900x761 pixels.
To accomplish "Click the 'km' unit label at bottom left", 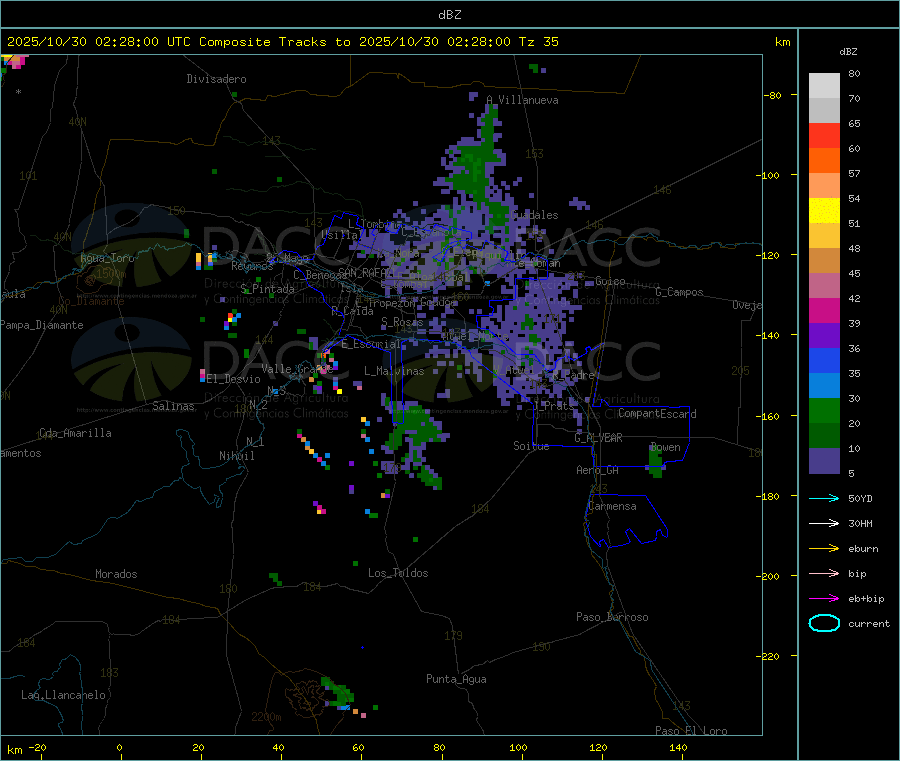I will coord(14,750).
